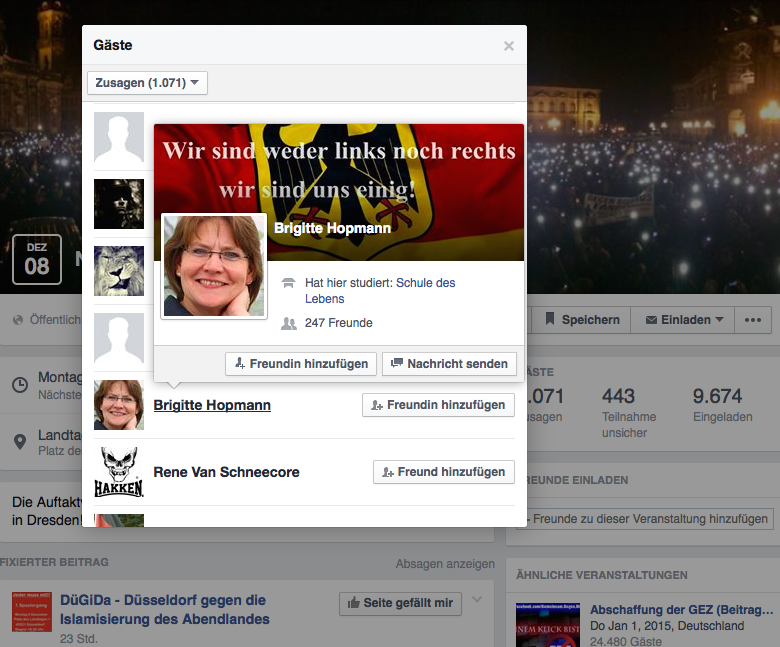Screen dimensions: 780x647
Task: View 443 Teilnahme unsicher guests
Action: [x=629, y=412]
